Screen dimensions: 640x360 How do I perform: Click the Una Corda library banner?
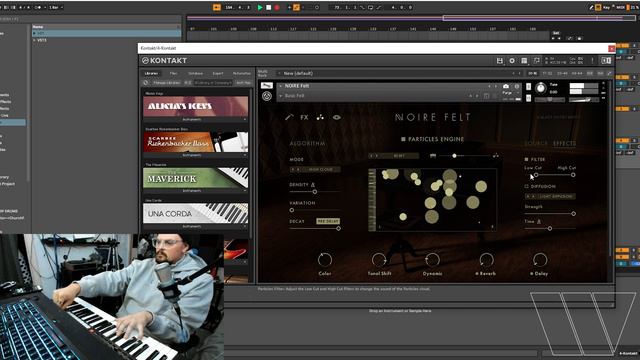pyautogui.click(x=196, y=213)
